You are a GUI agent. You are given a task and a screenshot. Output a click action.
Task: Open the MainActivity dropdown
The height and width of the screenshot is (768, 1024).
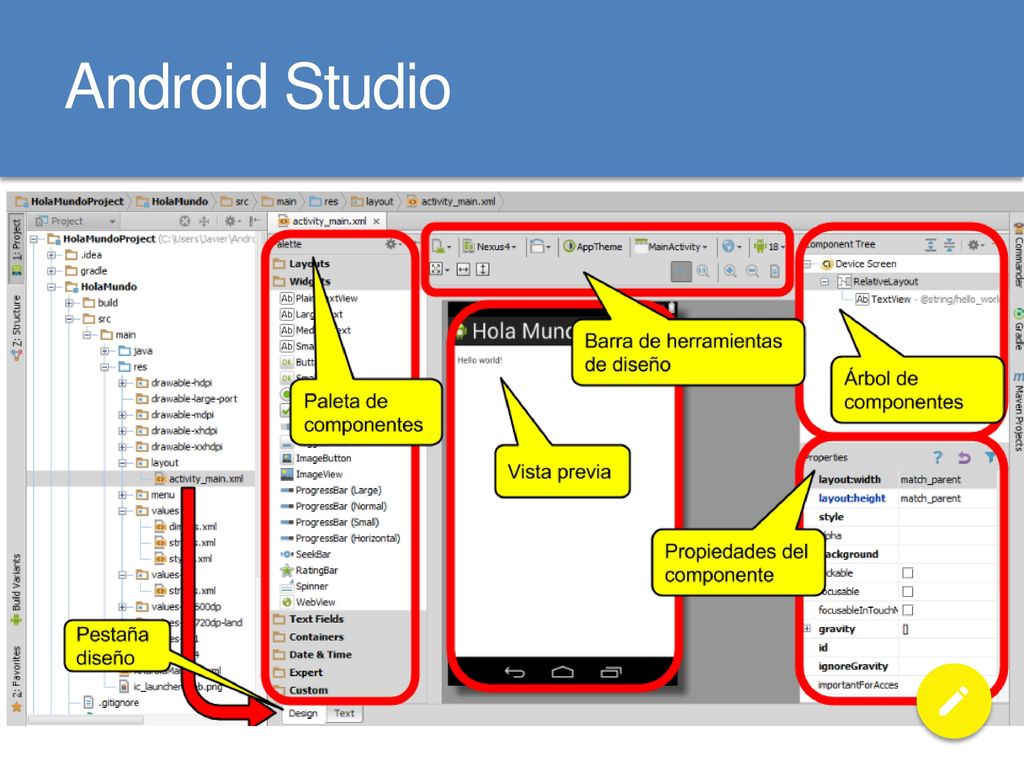(671, 247)
